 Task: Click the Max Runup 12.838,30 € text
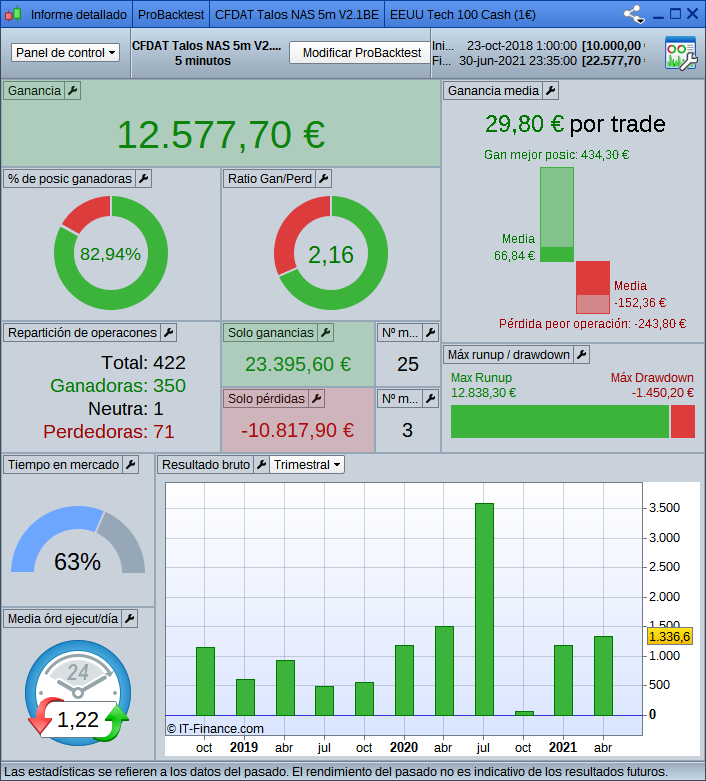coord(483,385)
